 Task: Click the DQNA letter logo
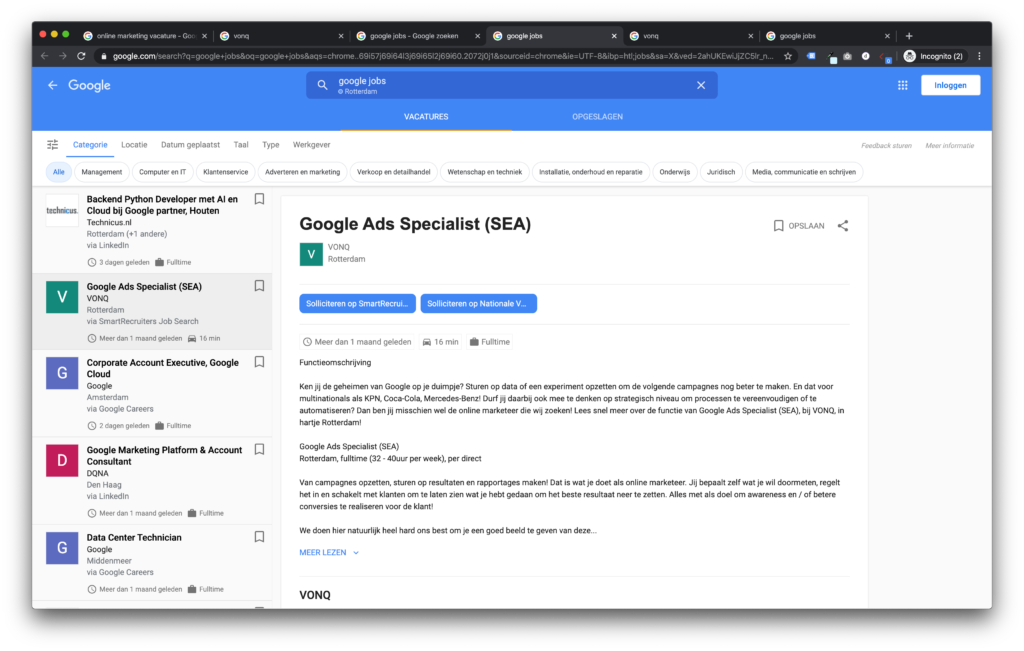pos(62,460)
